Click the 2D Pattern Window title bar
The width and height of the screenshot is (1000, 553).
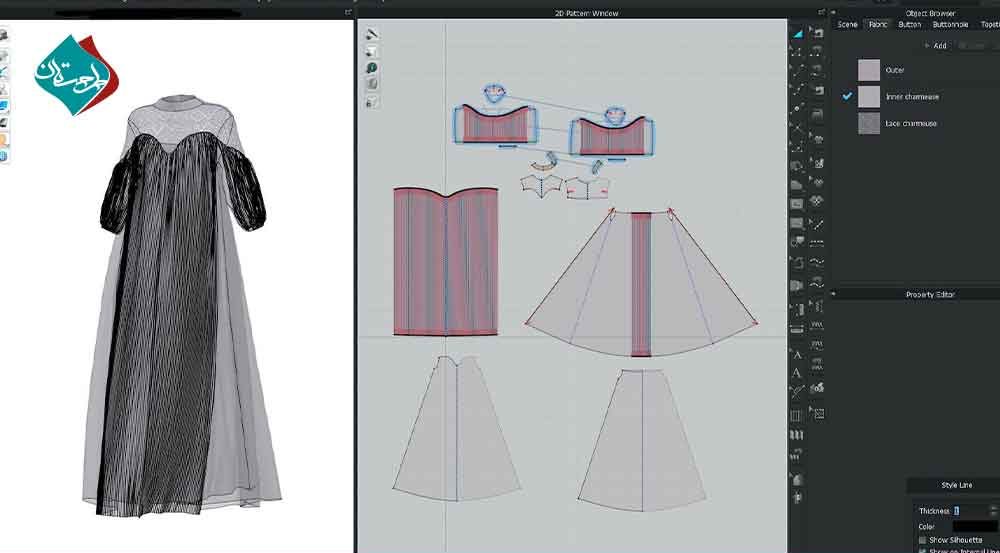pyautogui.click(x=586, y=13)
